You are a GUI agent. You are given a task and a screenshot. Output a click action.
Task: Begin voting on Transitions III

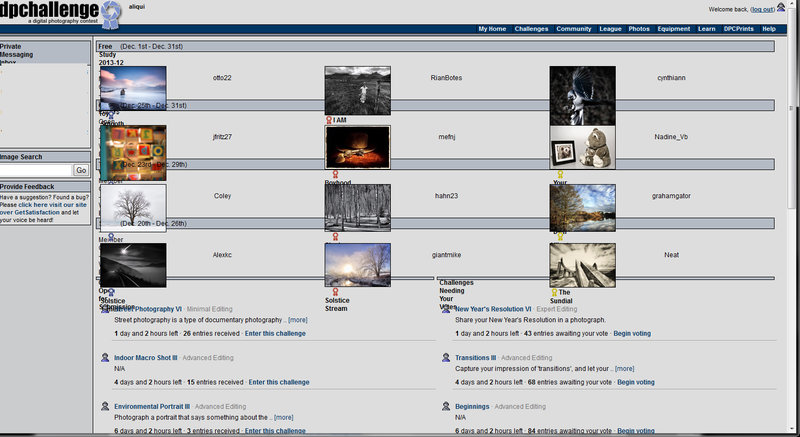(636, 382)
